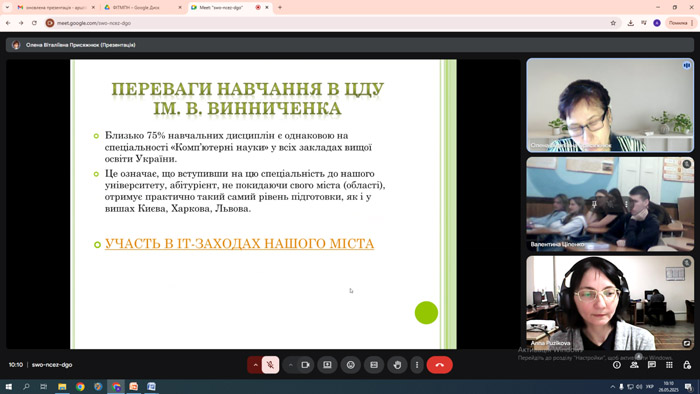
Task: Switch to the Gmail tab
Action: tap(55, 8)
